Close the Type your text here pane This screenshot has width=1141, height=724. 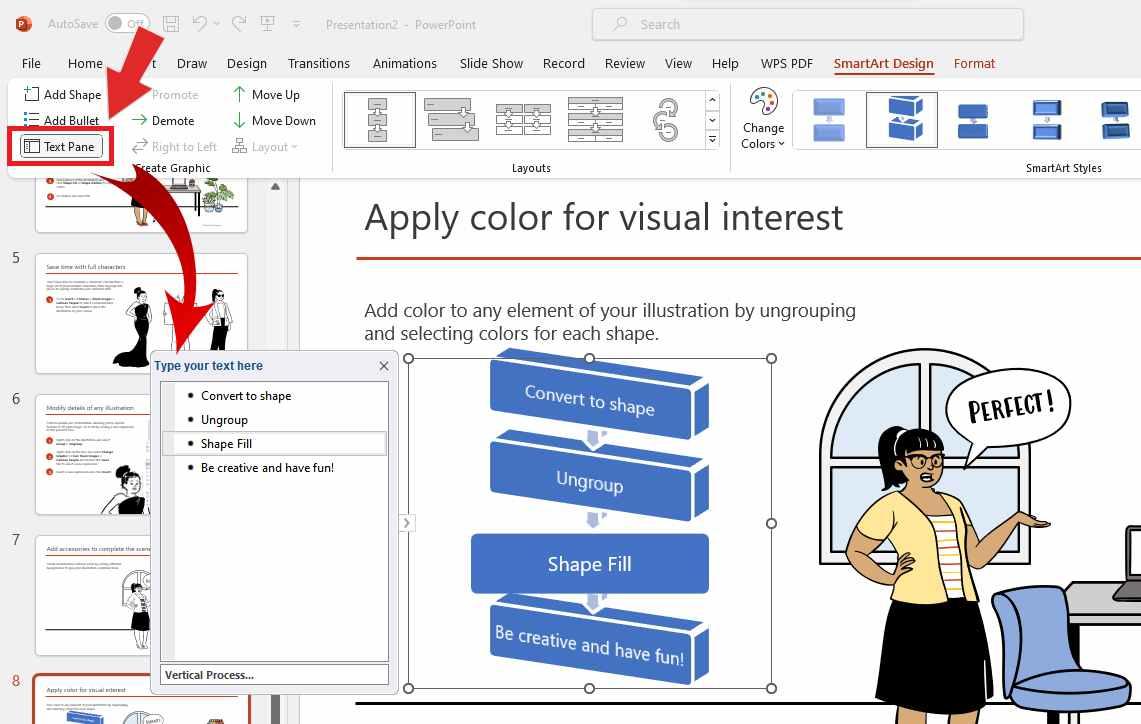[384, 366]
